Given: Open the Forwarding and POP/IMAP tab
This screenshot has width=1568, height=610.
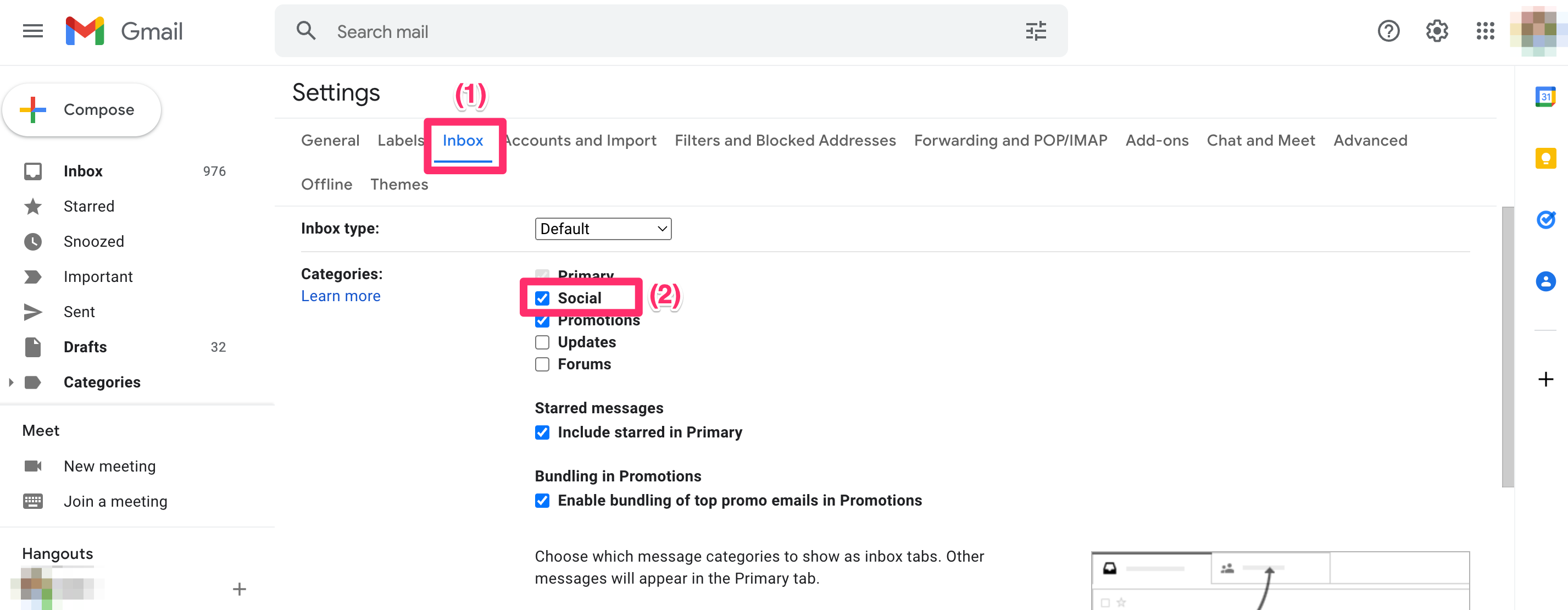Looking at the screenshot, I should [1010, 140].
